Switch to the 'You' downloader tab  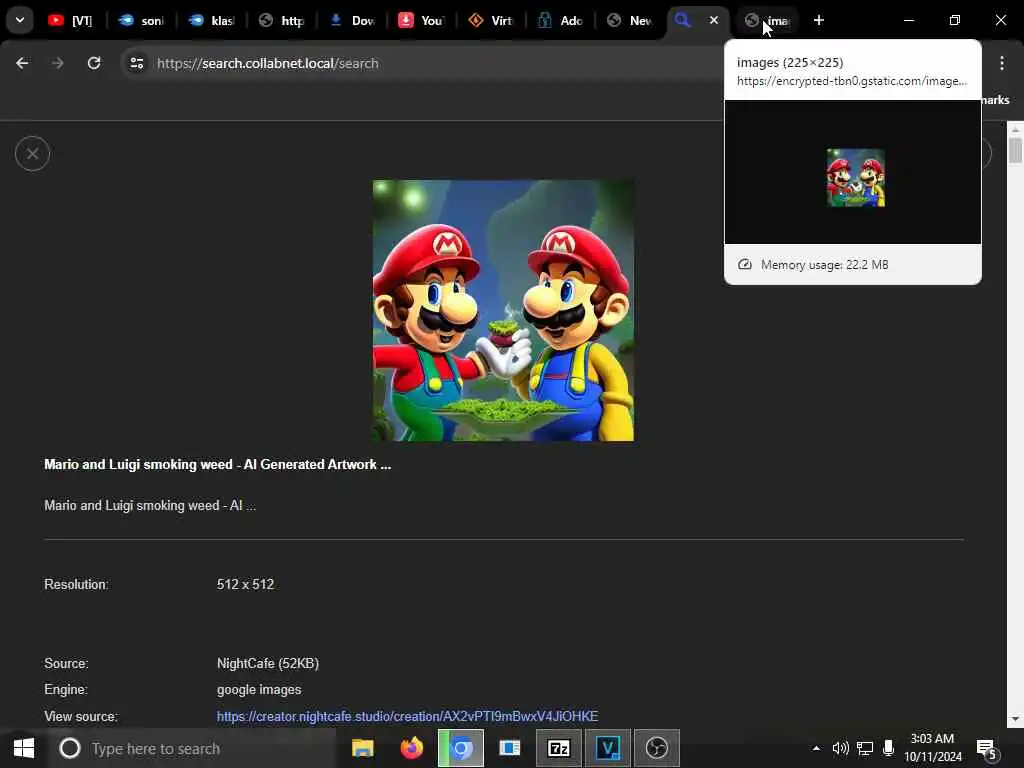(x=421, y=20)
